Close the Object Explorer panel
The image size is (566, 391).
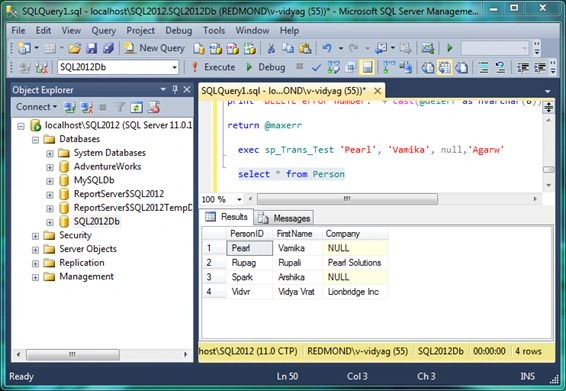tap(187, 89)
